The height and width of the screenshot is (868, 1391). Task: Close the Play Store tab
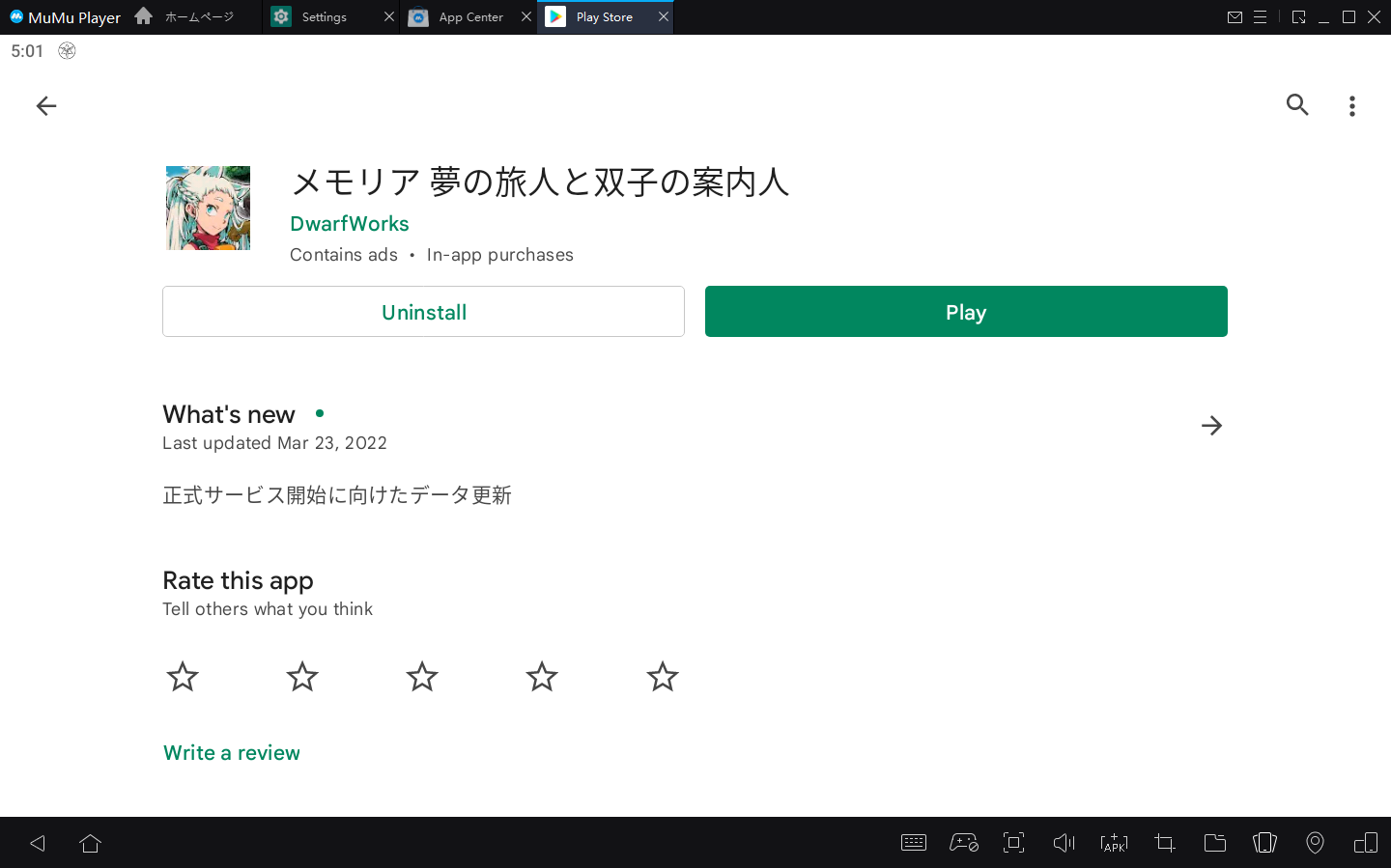(664, 16)
